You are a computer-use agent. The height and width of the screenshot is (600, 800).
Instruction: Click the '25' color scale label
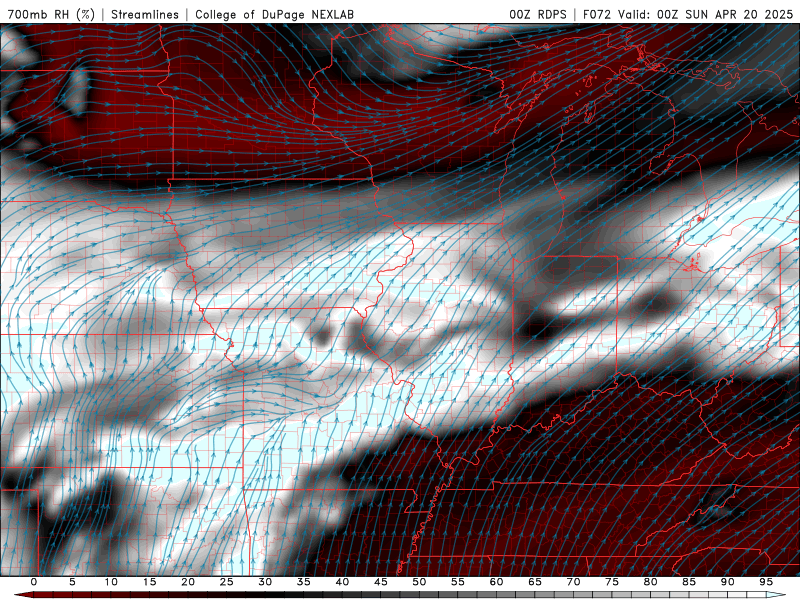click(x=227, y=582)
